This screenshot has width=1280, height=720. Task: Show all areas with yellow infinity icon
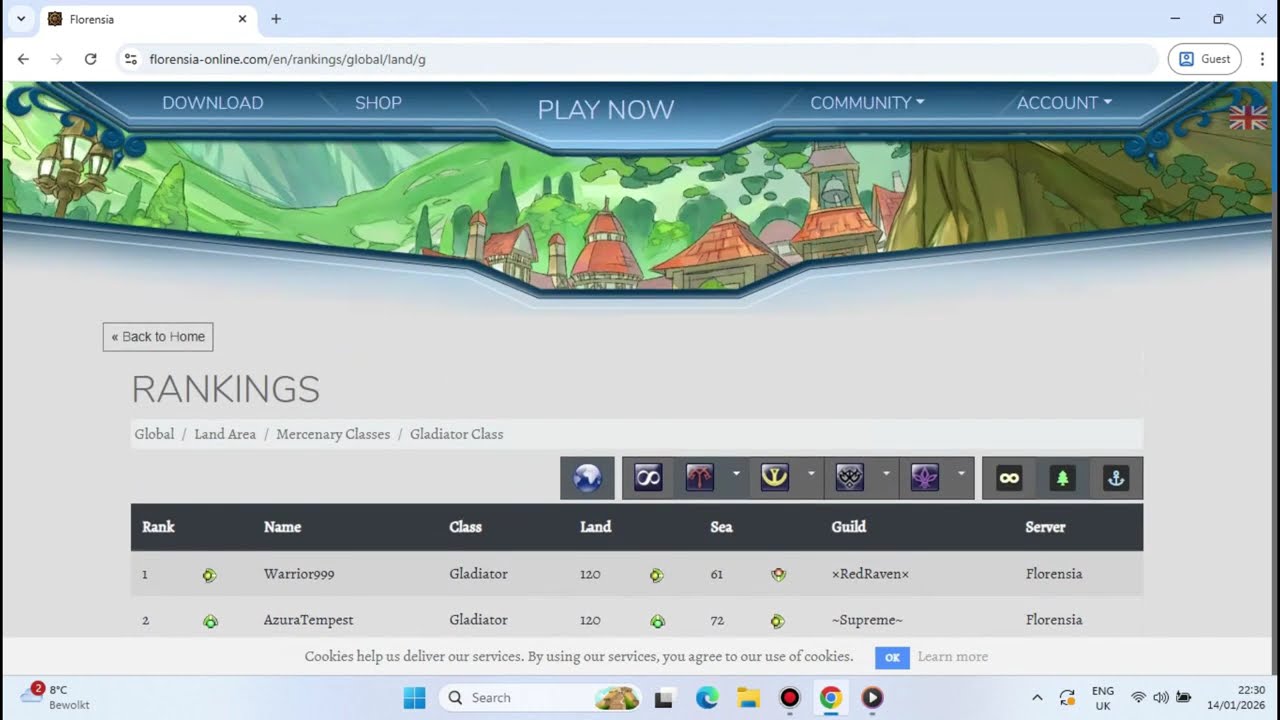point(1009,478)
